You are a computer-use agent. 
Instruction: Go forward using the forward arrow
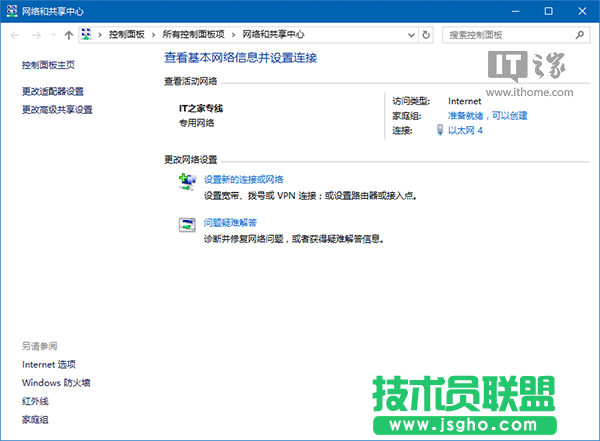[x=36, y=35]
